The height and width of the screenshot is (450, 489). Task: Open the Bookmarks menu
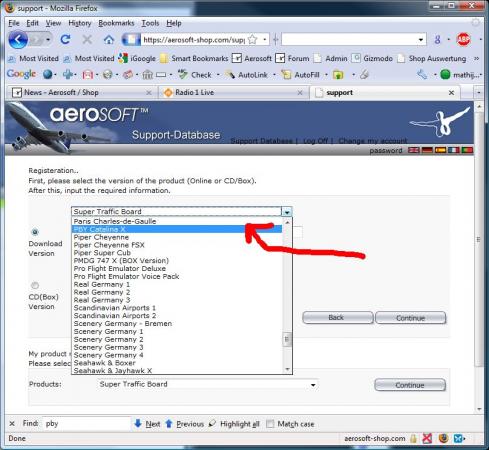pyautogui.click(x=116, y=23)
